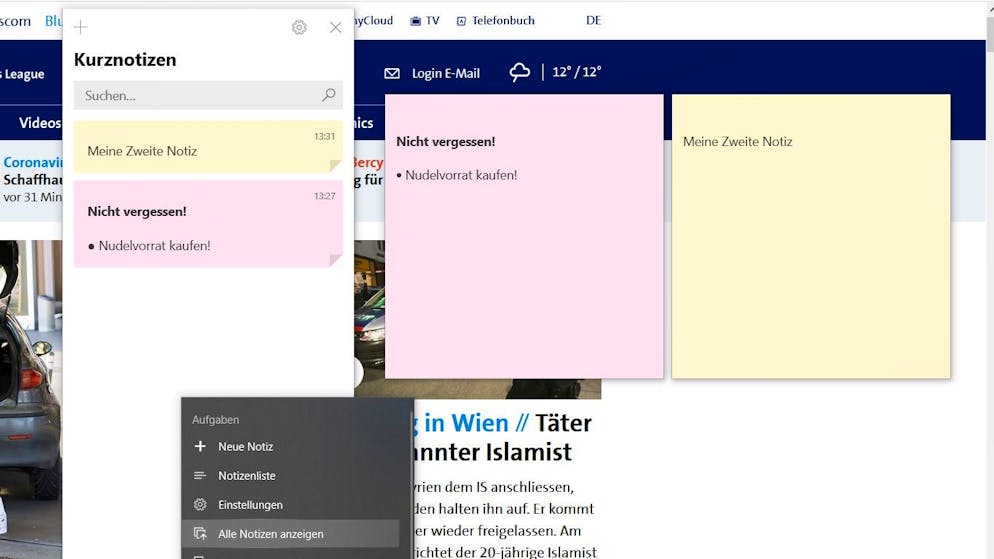Close the Kurznotizen notes list panel
Image resolution: width=994 pixels, height=559 pixels.
336,28
